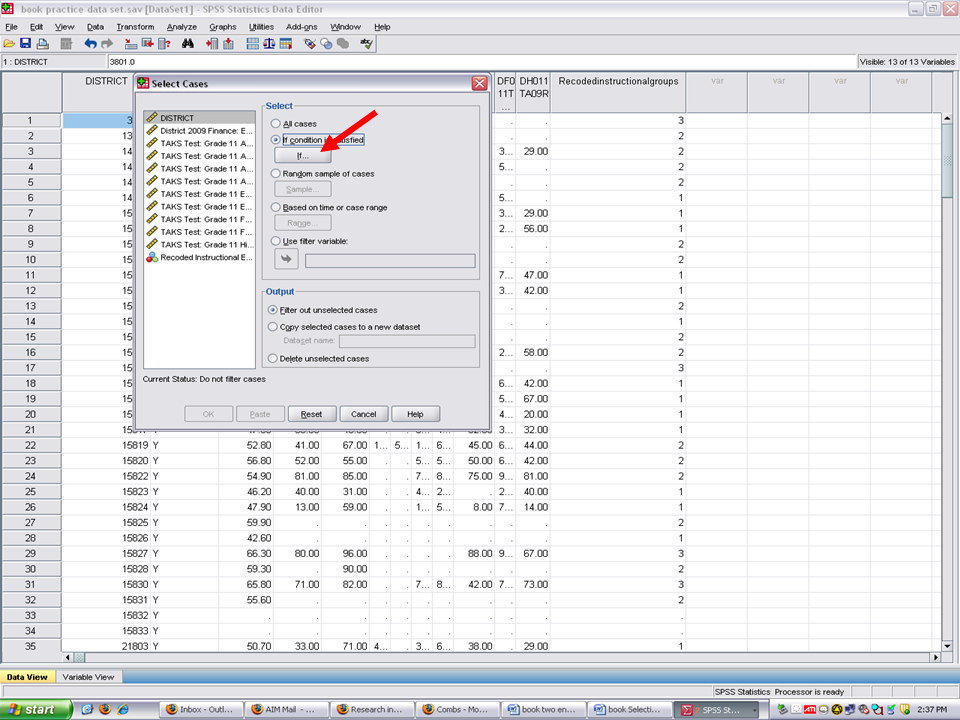Click the Reset button in dialog
This screenshot has height=720, width=960.
[312, 414]
